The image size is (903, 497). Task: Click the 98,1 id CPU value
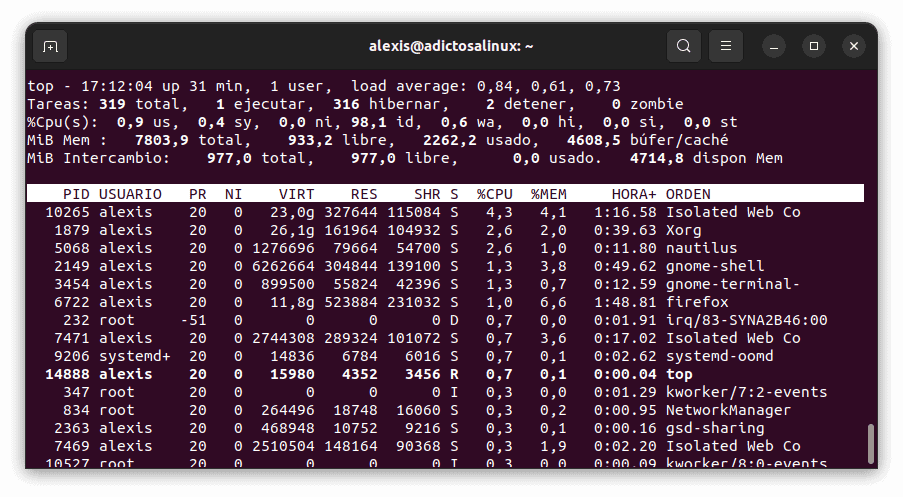point(369,122)
